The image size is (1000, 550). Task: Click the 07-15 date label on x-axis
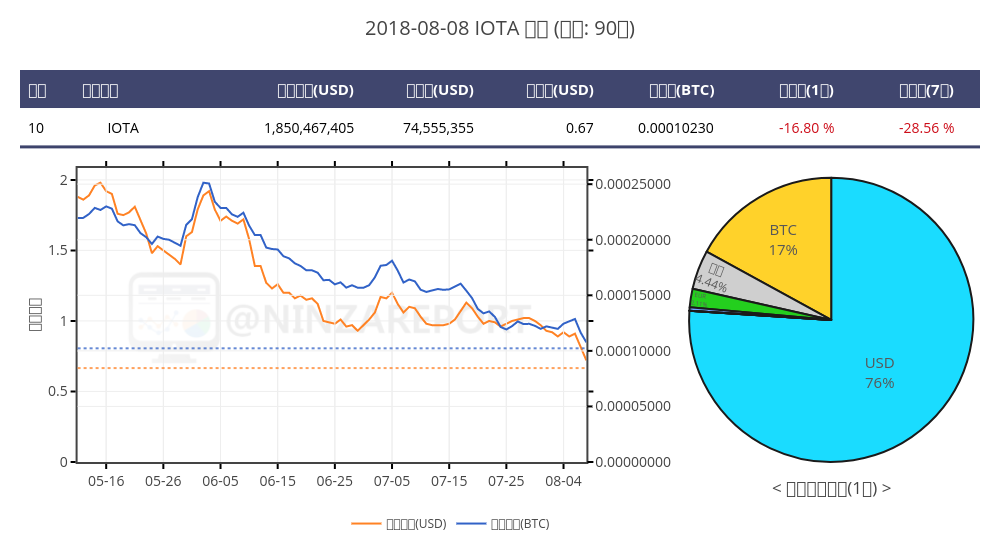[x=449, y=481]
